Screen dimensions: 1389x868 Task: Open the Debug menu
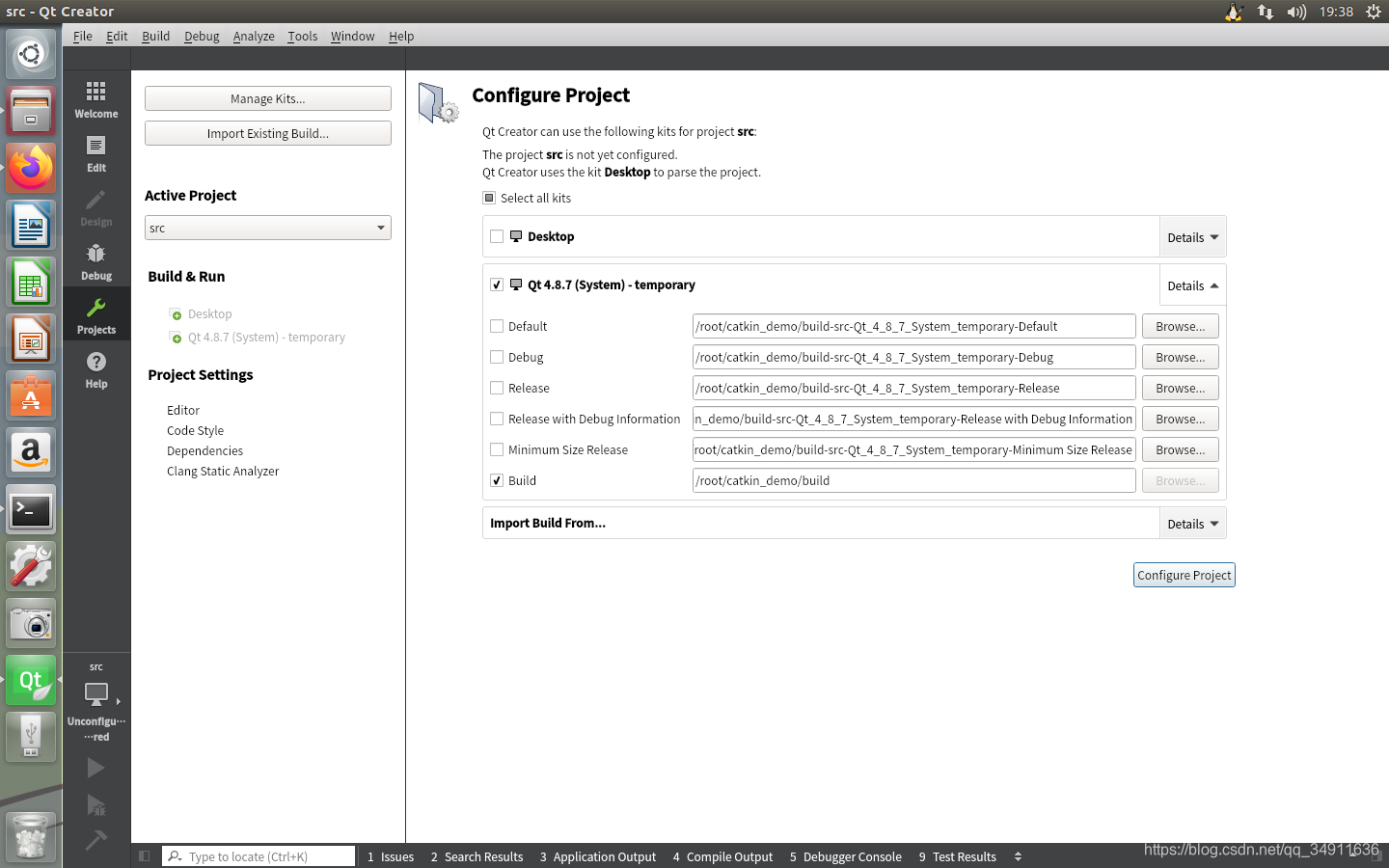click(x=202, y=36)
